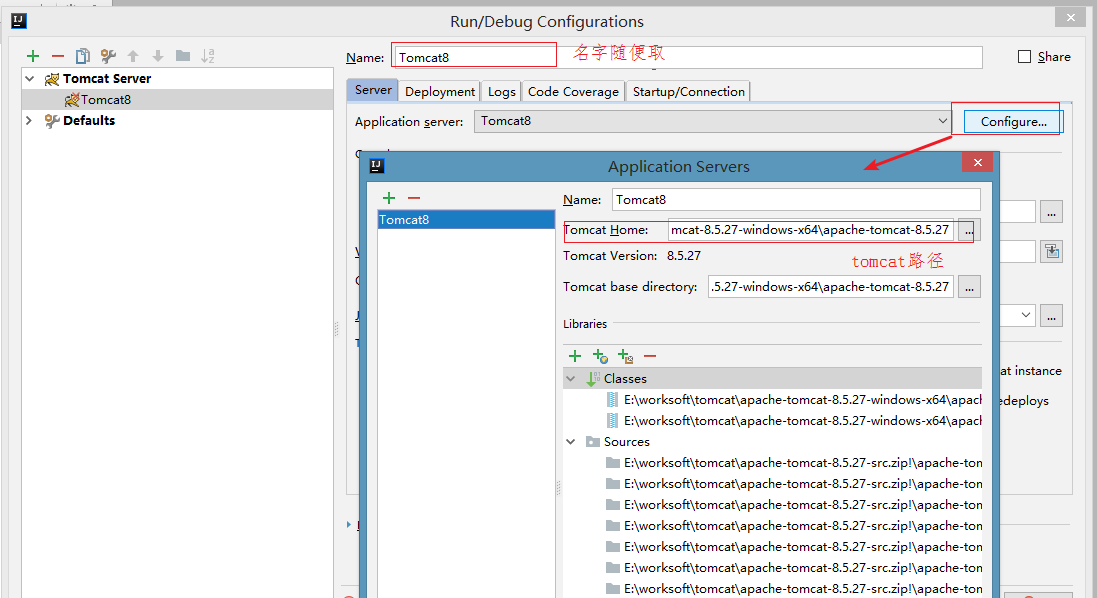1097x598 pixels.
Task: Remove a library entry with red minus
Action: click(x=650, y=355)
